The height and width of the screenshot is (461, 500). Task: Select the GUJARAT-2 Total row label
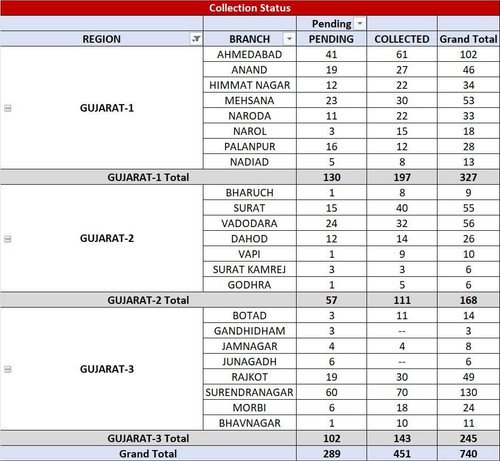148,300
